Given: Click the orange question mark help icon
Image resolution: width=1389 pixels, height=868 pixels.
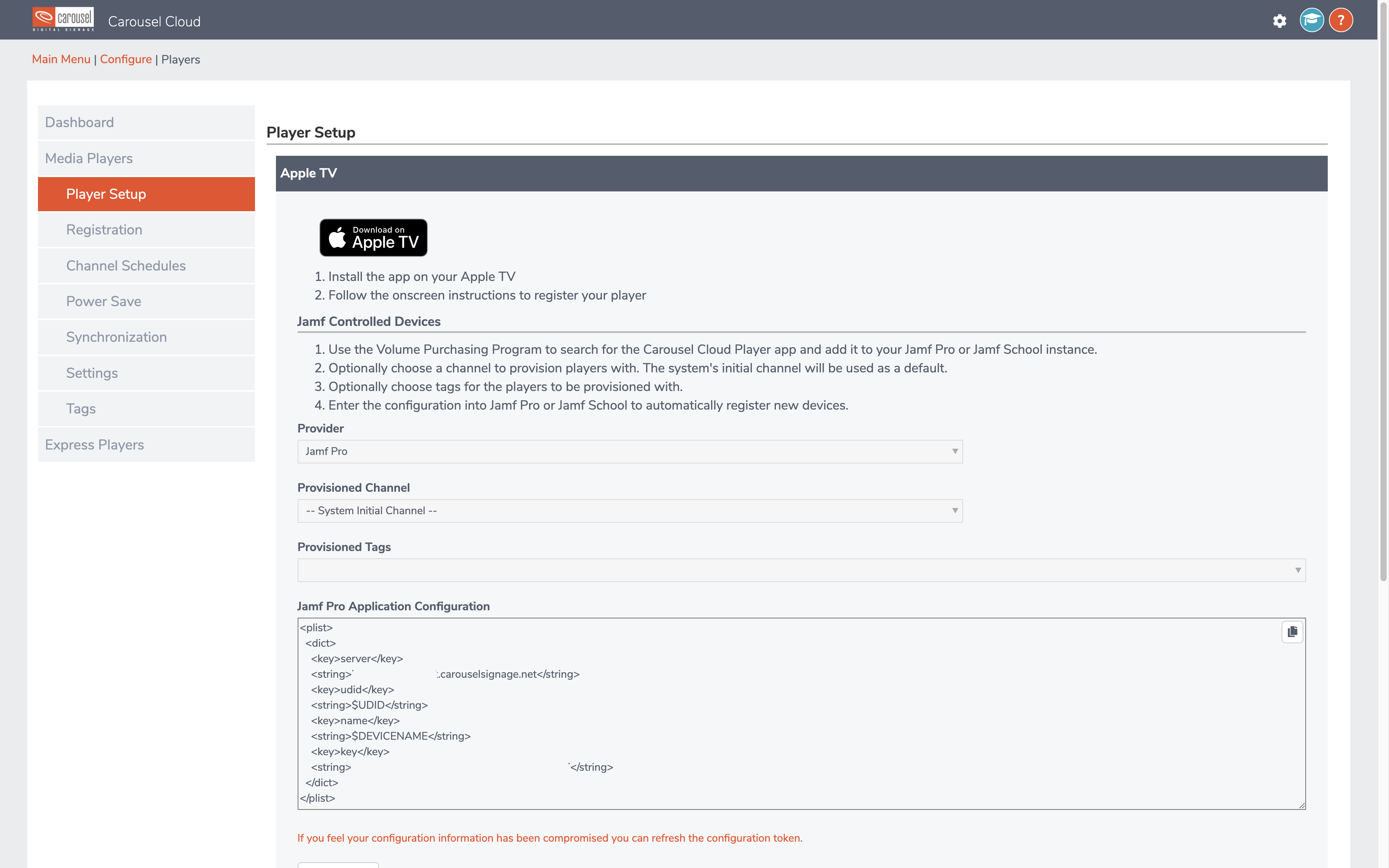Looking at the screenshot, I should click(x=1341, y=21).
